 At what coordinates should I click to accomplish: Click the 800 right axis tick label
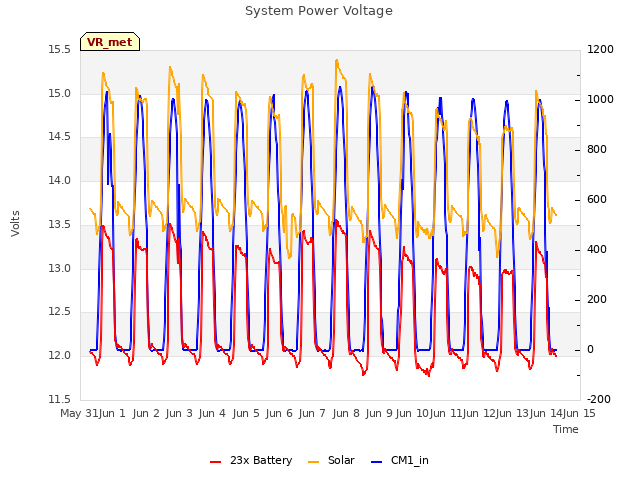[597, 150]
